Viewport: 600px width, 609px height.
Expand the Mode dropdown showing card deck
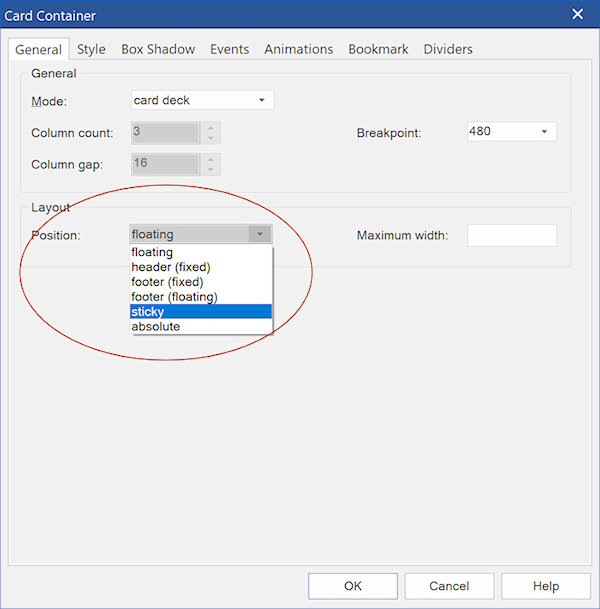(261, 100)
